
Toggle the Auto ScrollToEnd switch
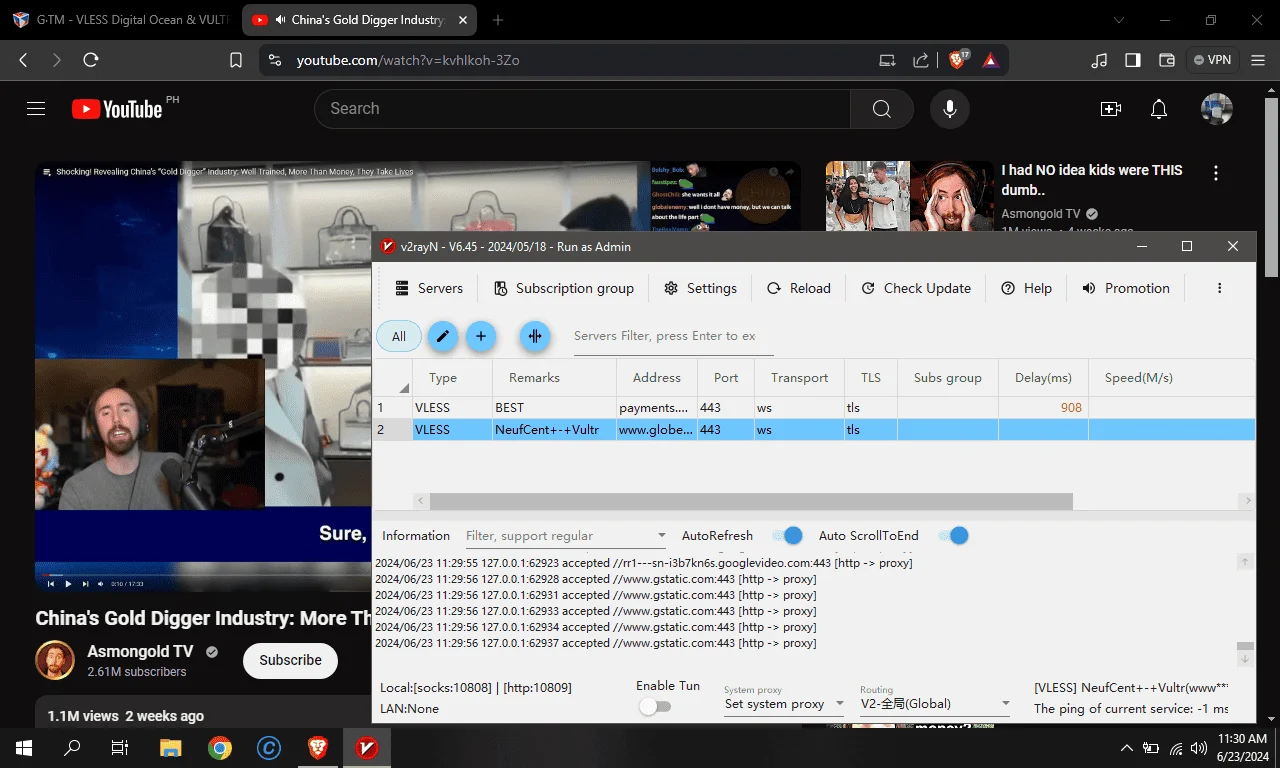coord(953,536)
